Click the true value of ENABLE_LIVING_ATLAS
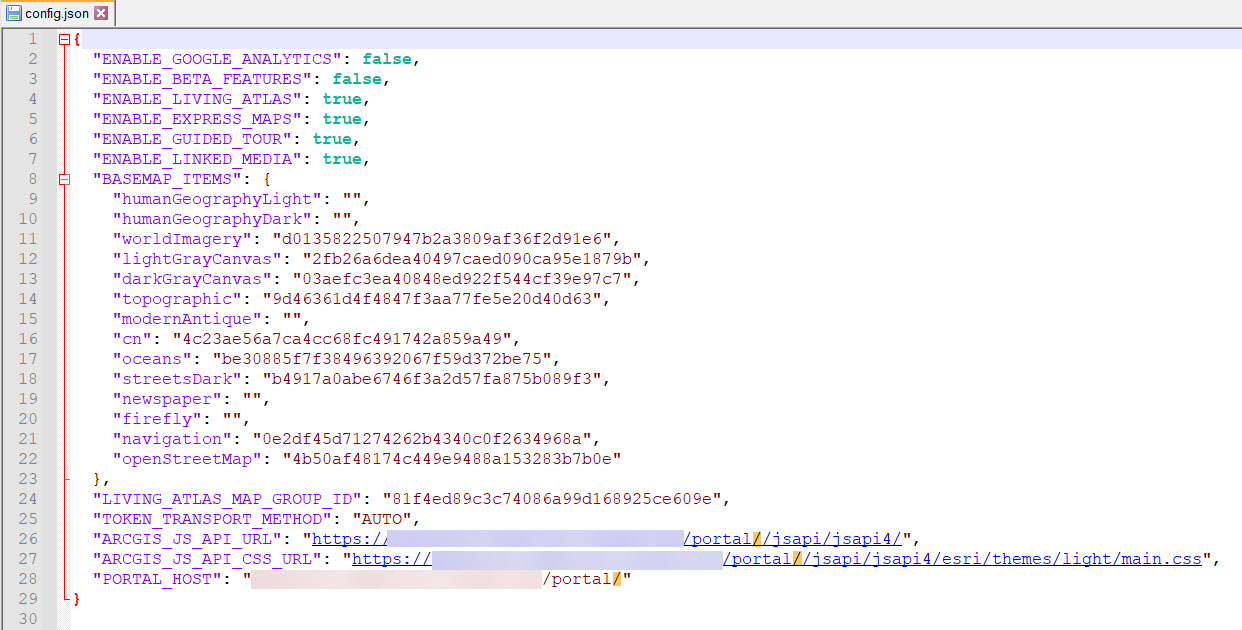This screenshot has height=630, width=1242. pos(342,98)
